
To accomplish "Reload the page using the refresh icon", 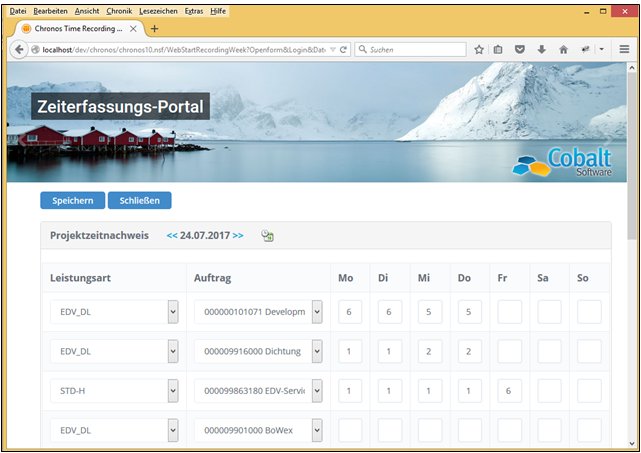I will coord(343,49).
